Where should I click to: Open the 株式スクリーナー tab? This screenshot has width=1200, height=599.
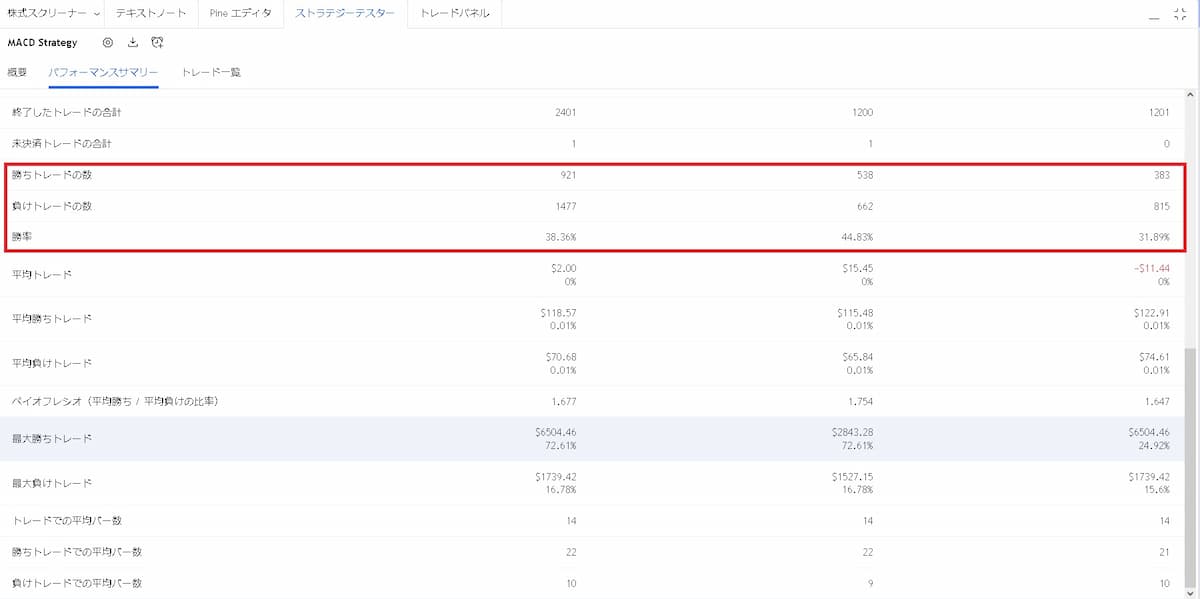pyautogui.click(x=47, y=14)
